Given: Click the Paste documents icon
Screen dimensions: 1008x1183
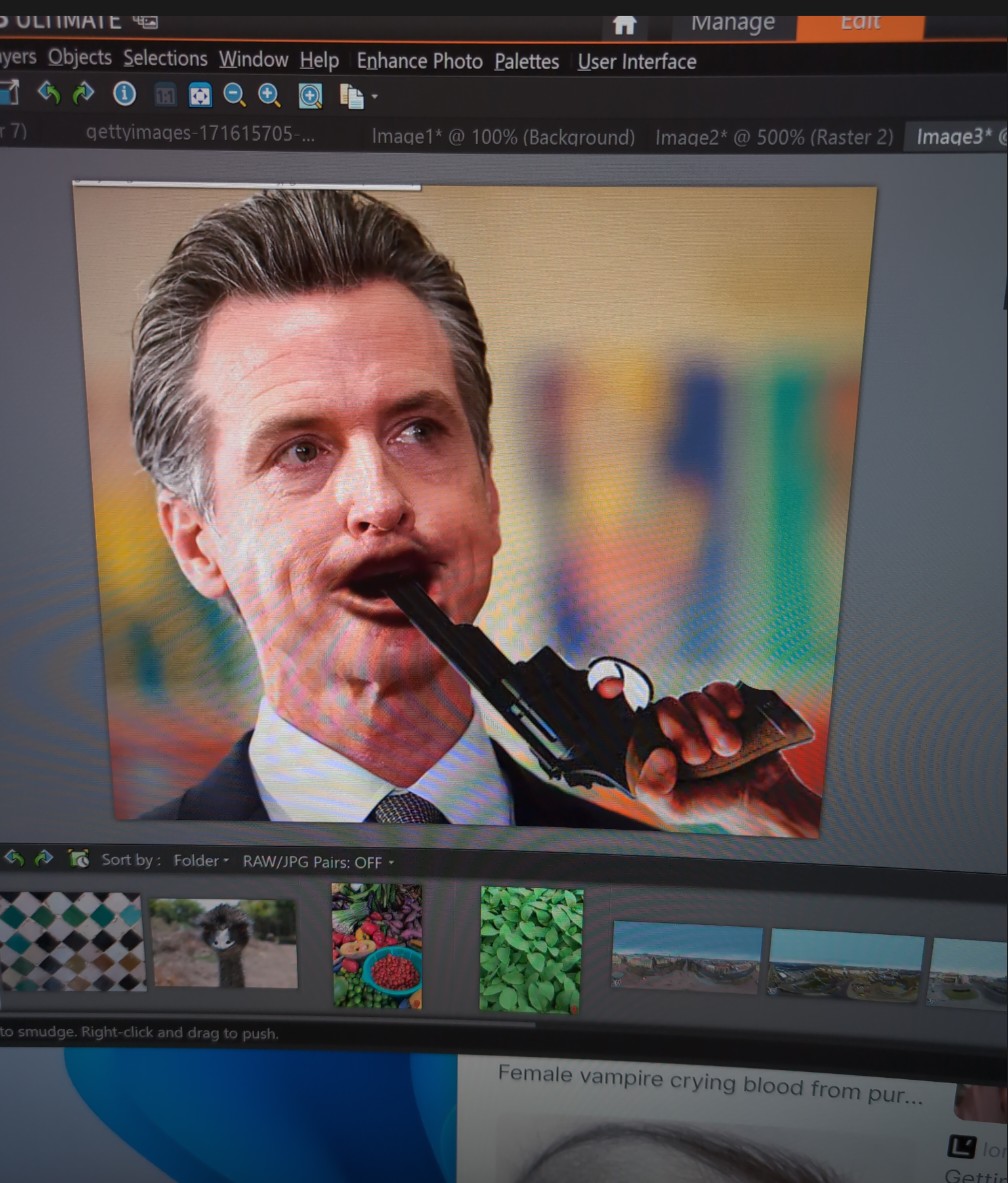Looking at the screenshot, I should click(352, 97).
